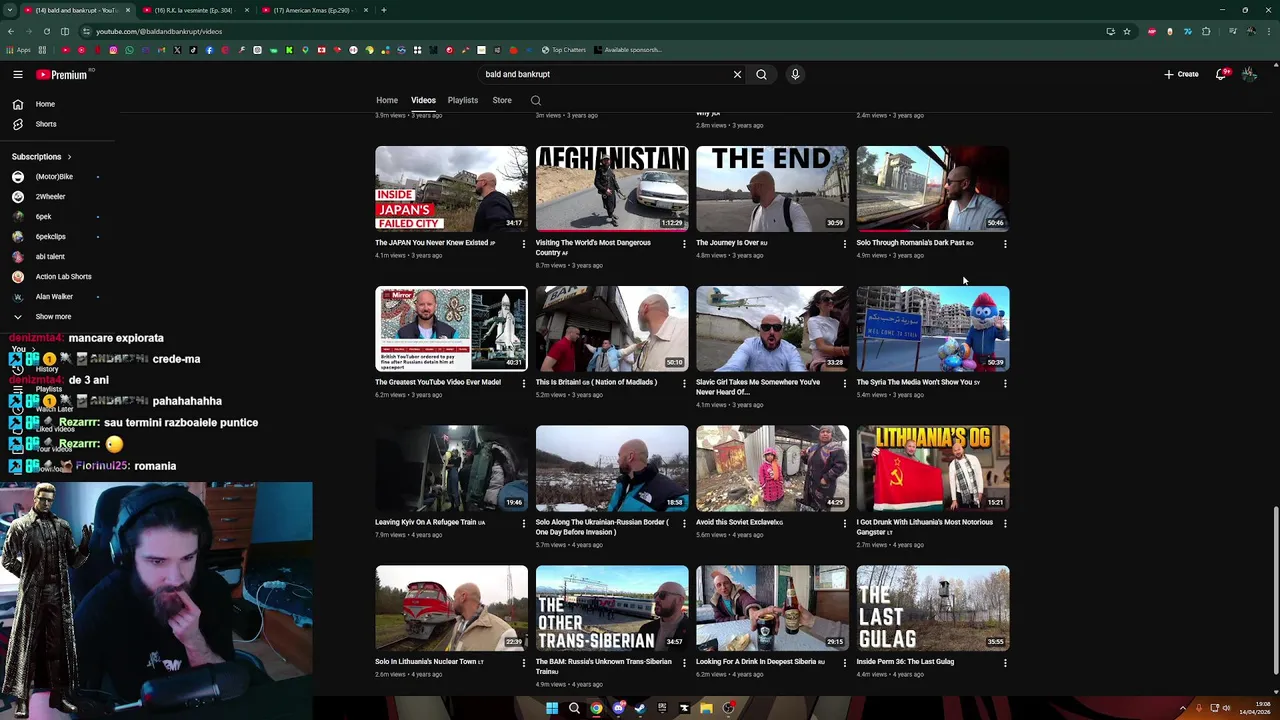Open title Solo Along The Ukrainian-Russian Border
This screenshot has height=720, width=1280.
tap(602, 527)
